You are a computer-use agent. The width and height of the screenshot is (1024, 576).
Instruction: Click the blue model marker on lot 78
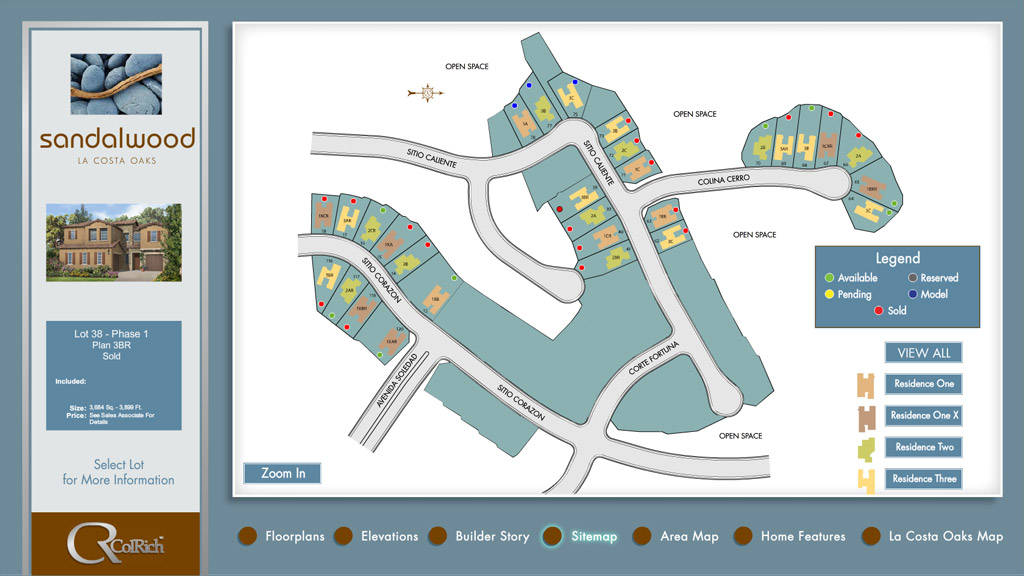(515, 105)
